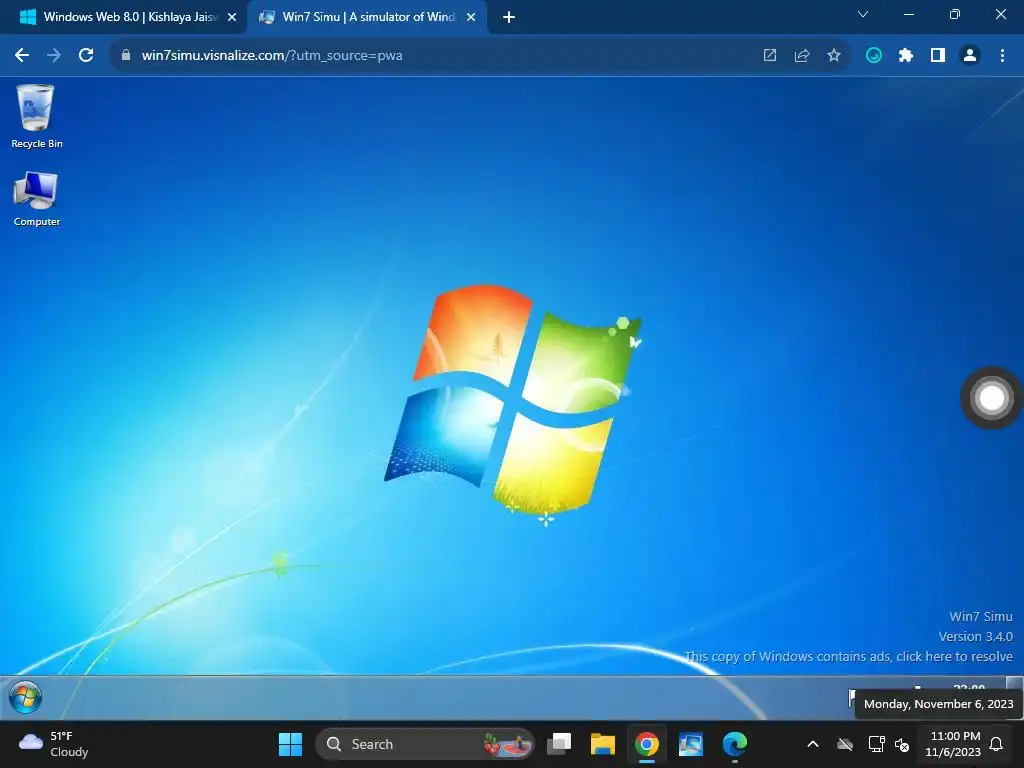Bookmark this tab with star icon
Image resolution: width=1024 pixels, height=768 pixels.
click(834, 56)
